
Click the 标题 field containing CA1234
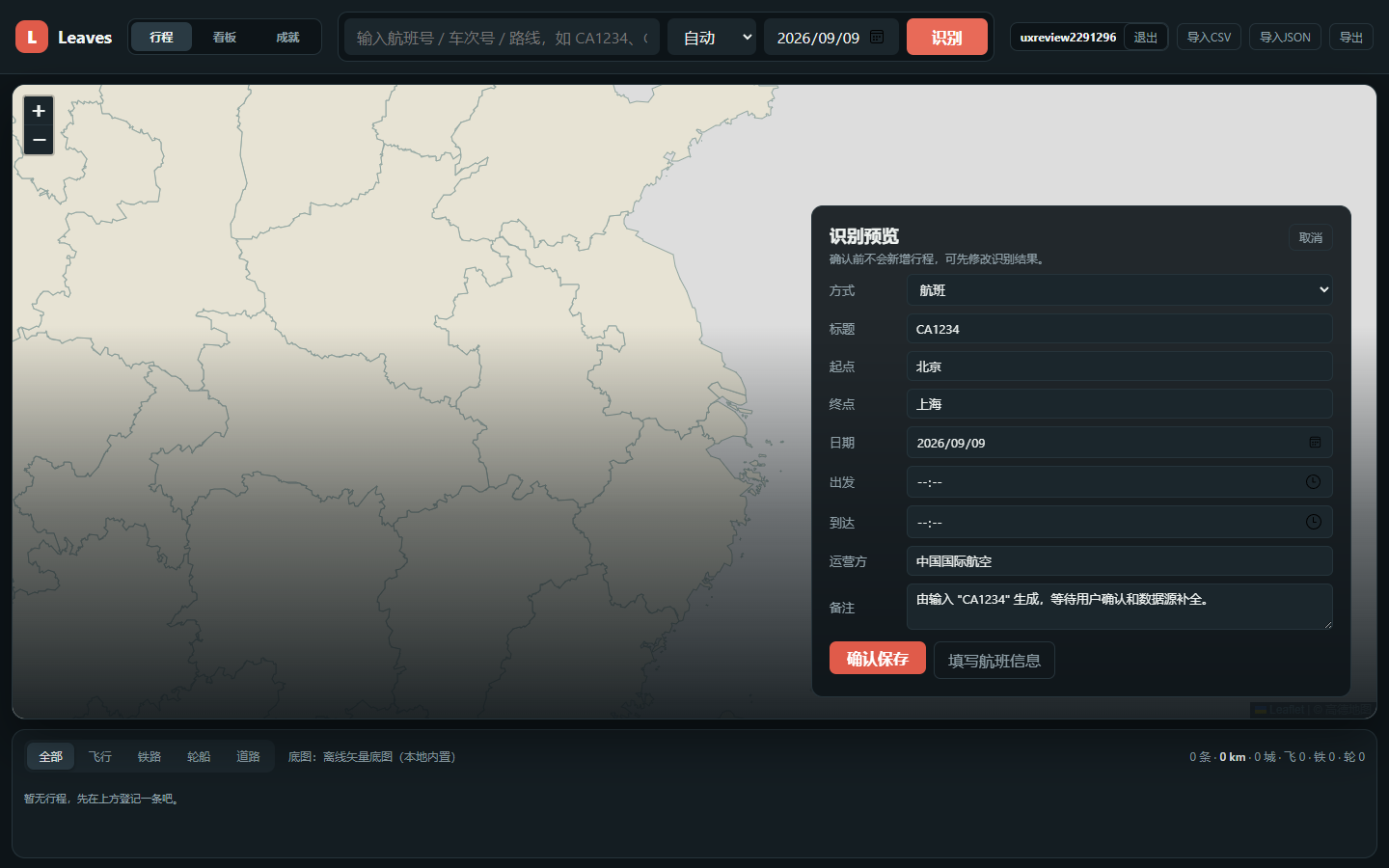click(x=1119, y=329)
